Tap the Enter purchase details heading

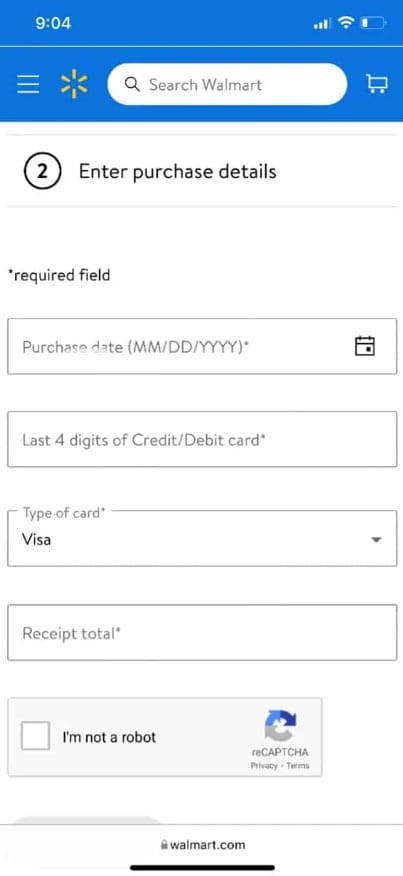178,172
